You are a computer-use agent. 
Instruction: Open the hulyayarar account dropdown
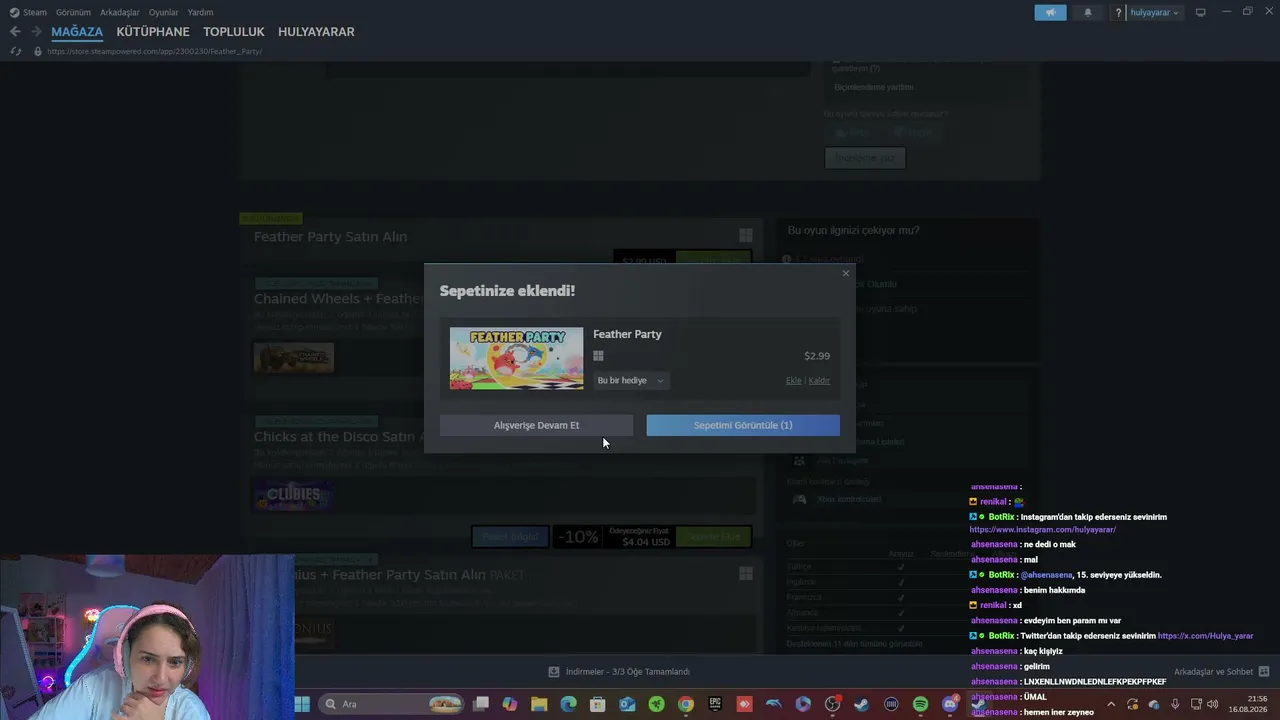click(1154, 13)
